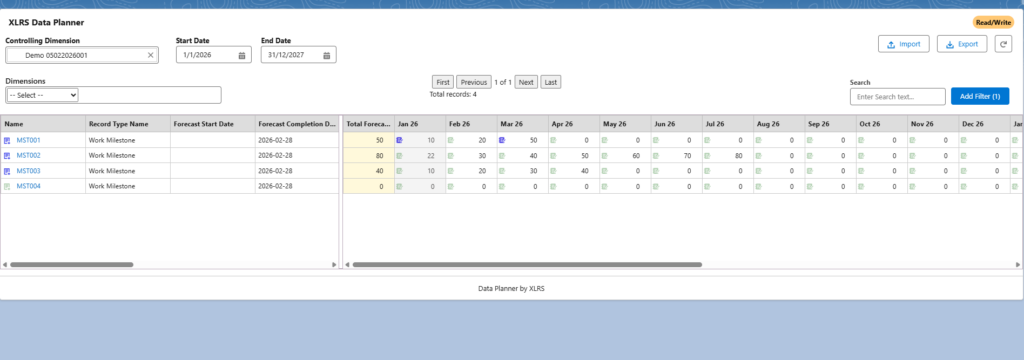Select the MST003 Mar 26 value 30
1024x360 pixels.
[533, 171]
